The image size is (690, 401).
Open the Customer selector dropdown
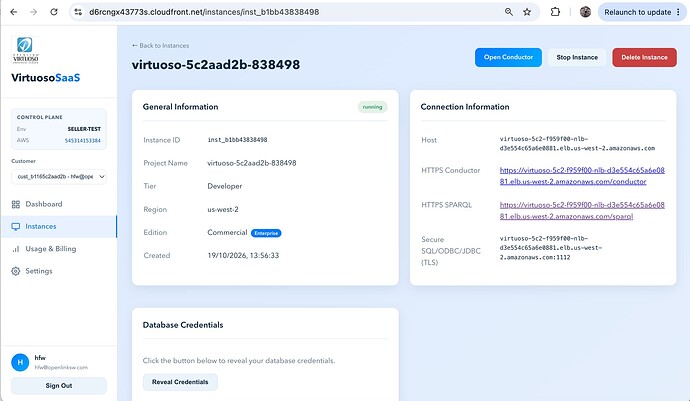pyautogui.click(x=59, y=177)
